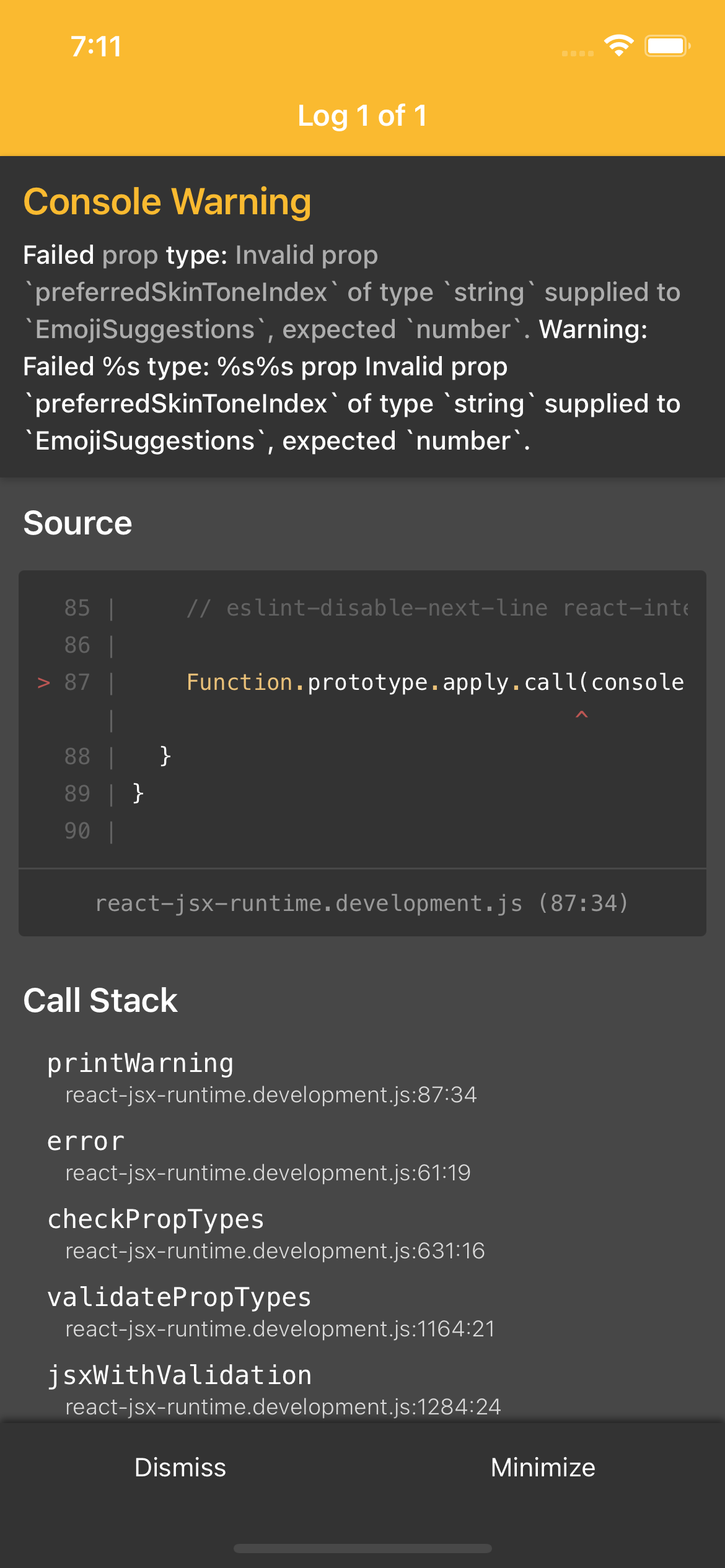Image resolution: width=725 pixels, height=1568 pixels.
Task: Click the Function.prototype.apply.call code line
Action: [x=435, y=682]
